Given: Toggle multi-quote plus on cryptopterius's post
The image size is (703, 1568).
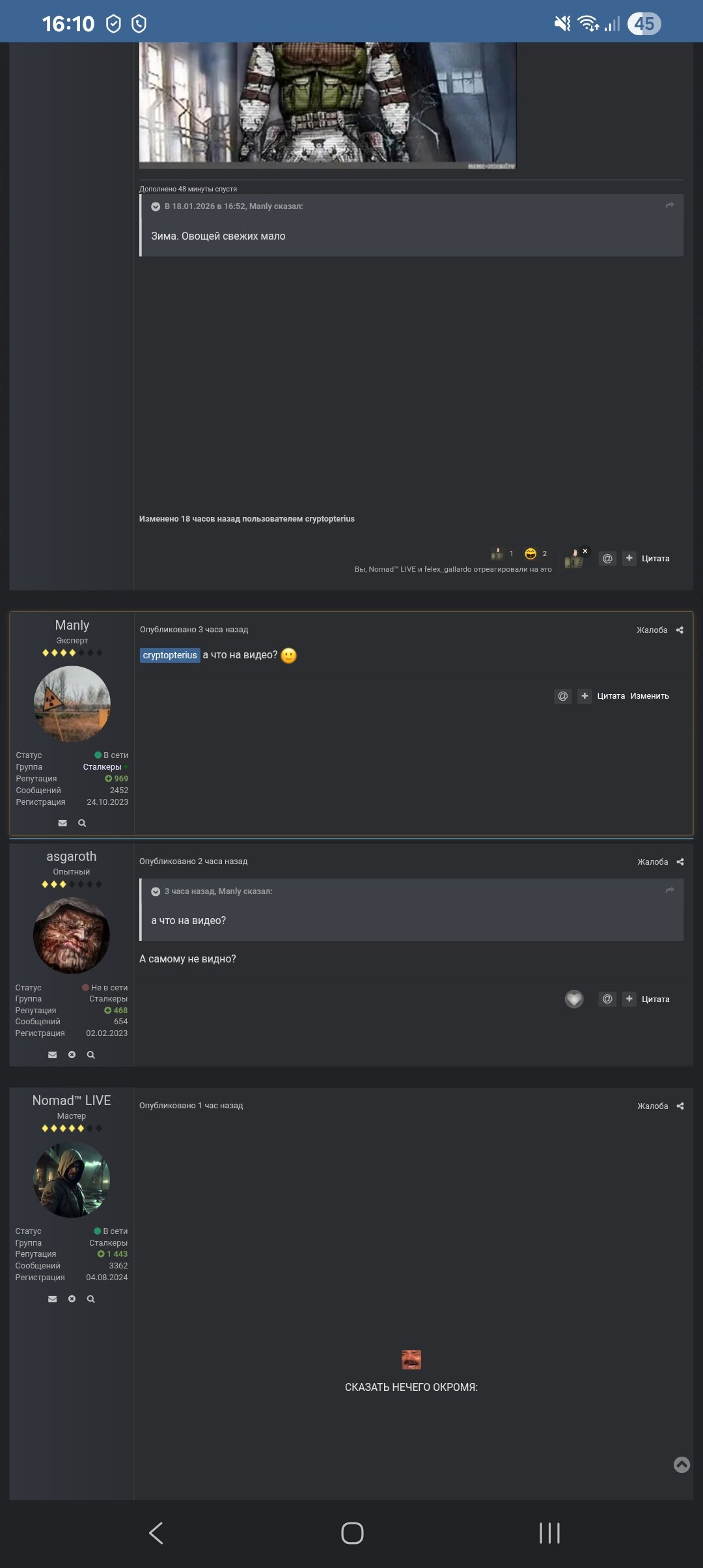Looking at the screenshot, I should click(x=629, y=558).
